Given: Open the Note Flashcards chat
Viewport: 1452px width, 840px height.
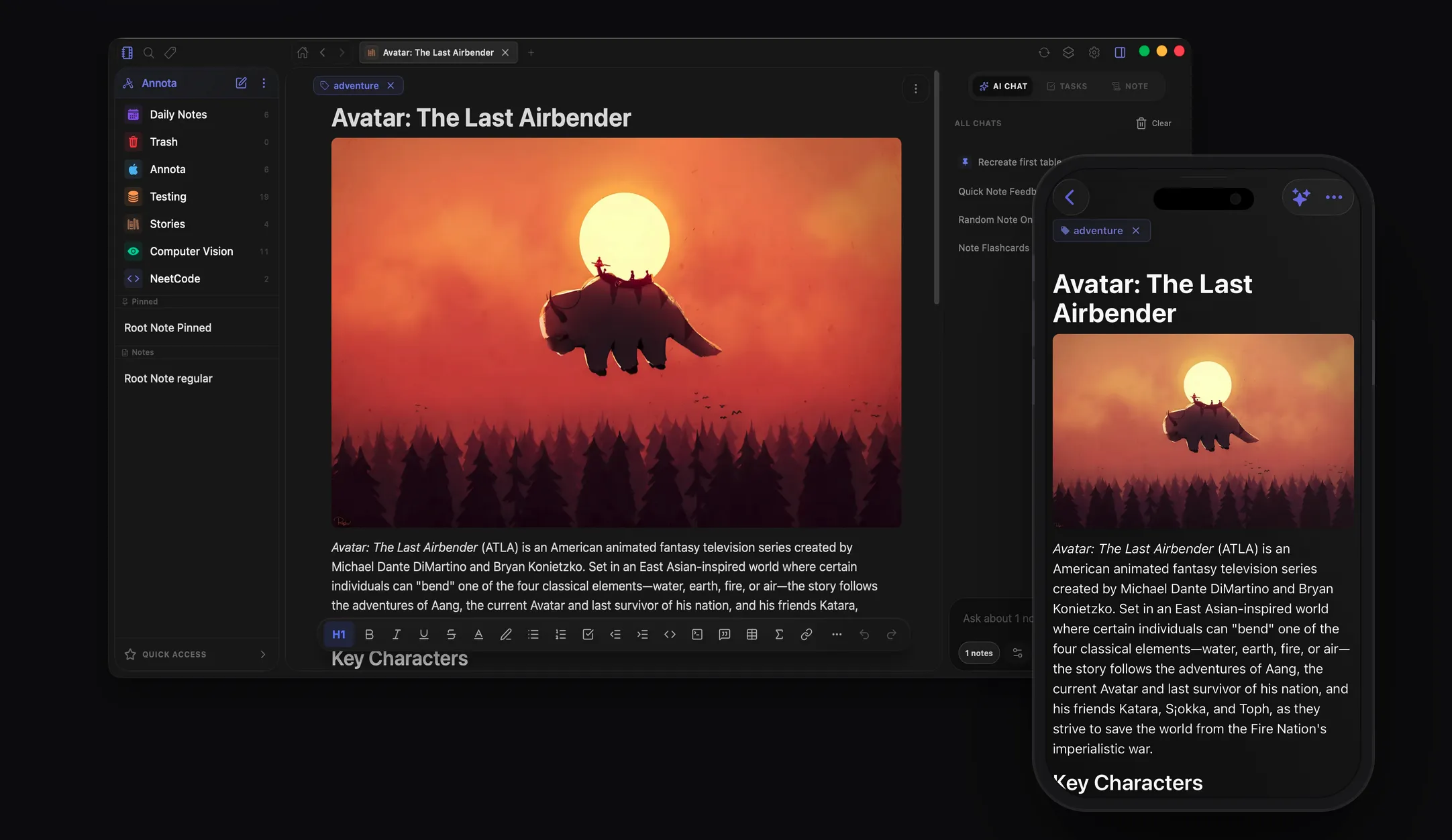Looking at the screenshot, I should pyautogui.click(x=994, y=248).
